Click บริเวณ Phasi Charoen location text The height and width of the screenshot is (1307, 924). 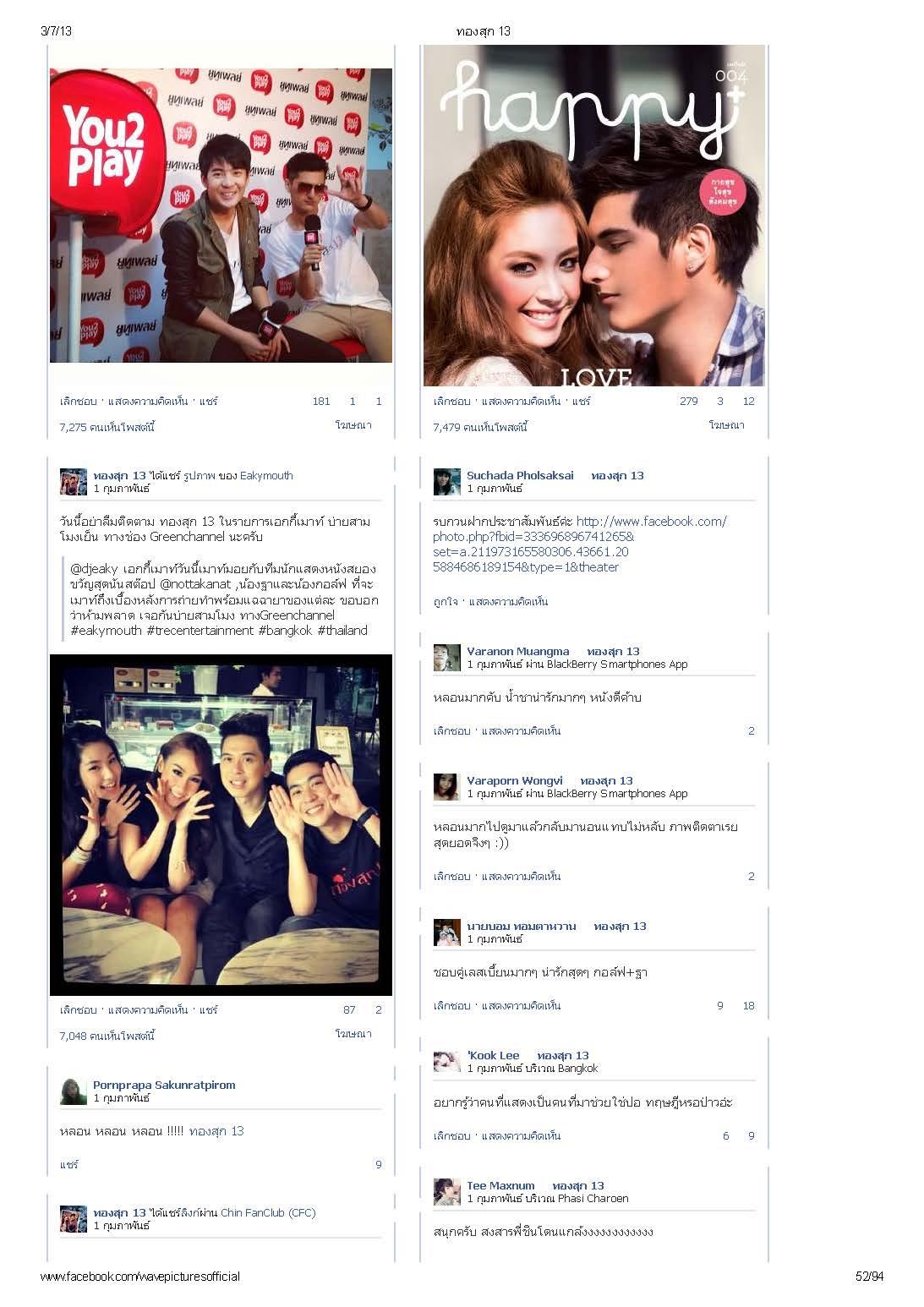(577, 1199)
